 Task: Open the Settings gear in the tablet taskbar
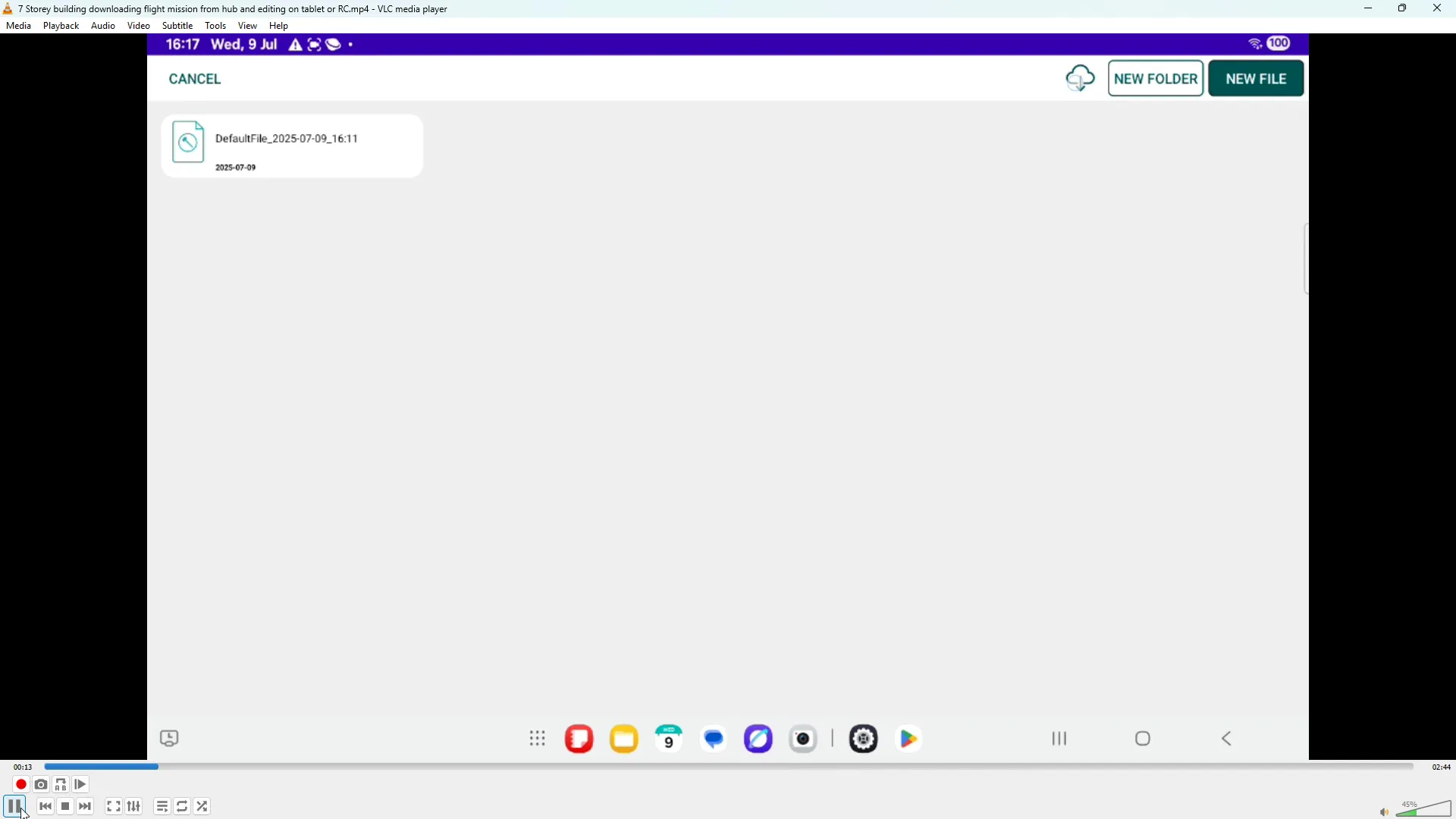864,738
